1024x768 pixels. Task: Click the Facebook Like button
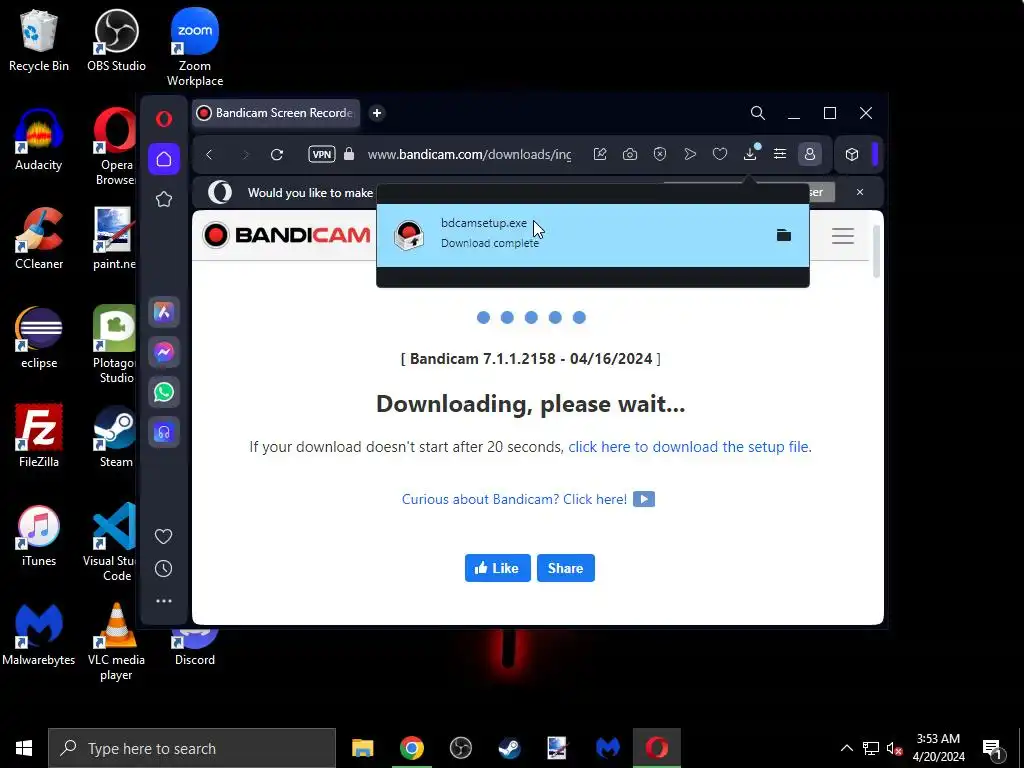[498, 568]
